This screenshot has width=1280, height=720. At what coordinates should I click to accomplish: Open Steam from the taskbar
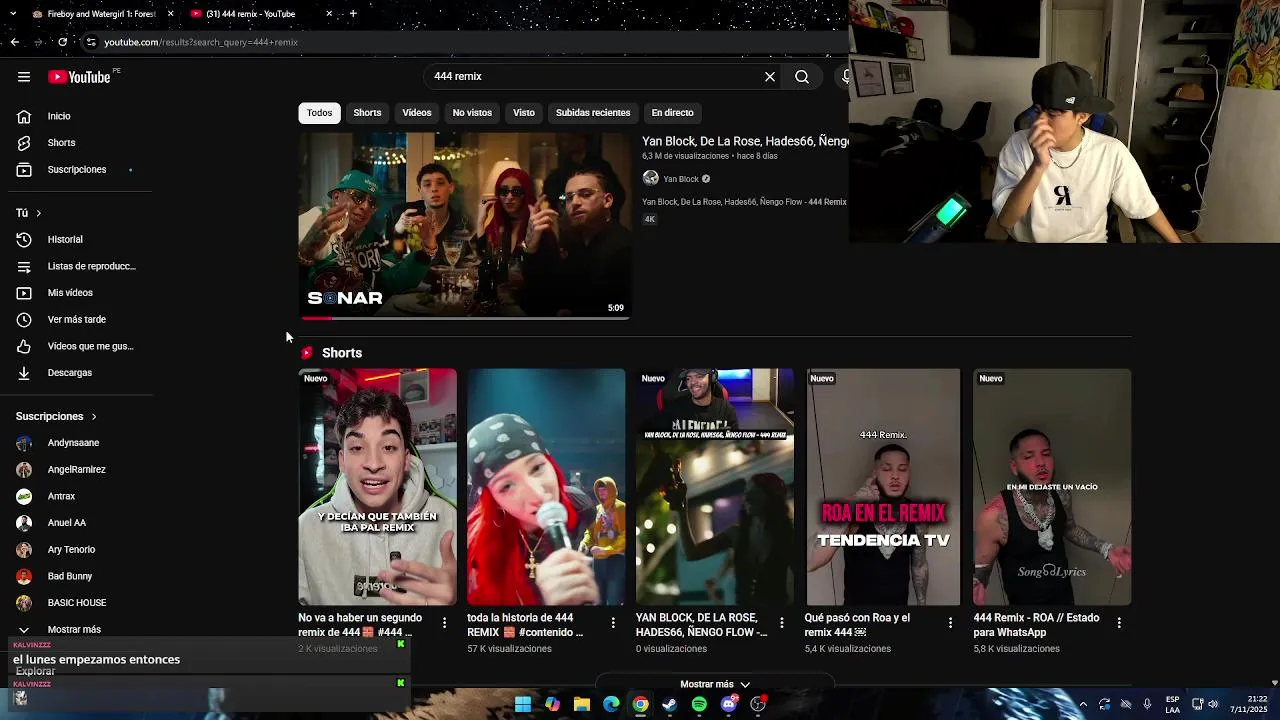pos(669,704)
